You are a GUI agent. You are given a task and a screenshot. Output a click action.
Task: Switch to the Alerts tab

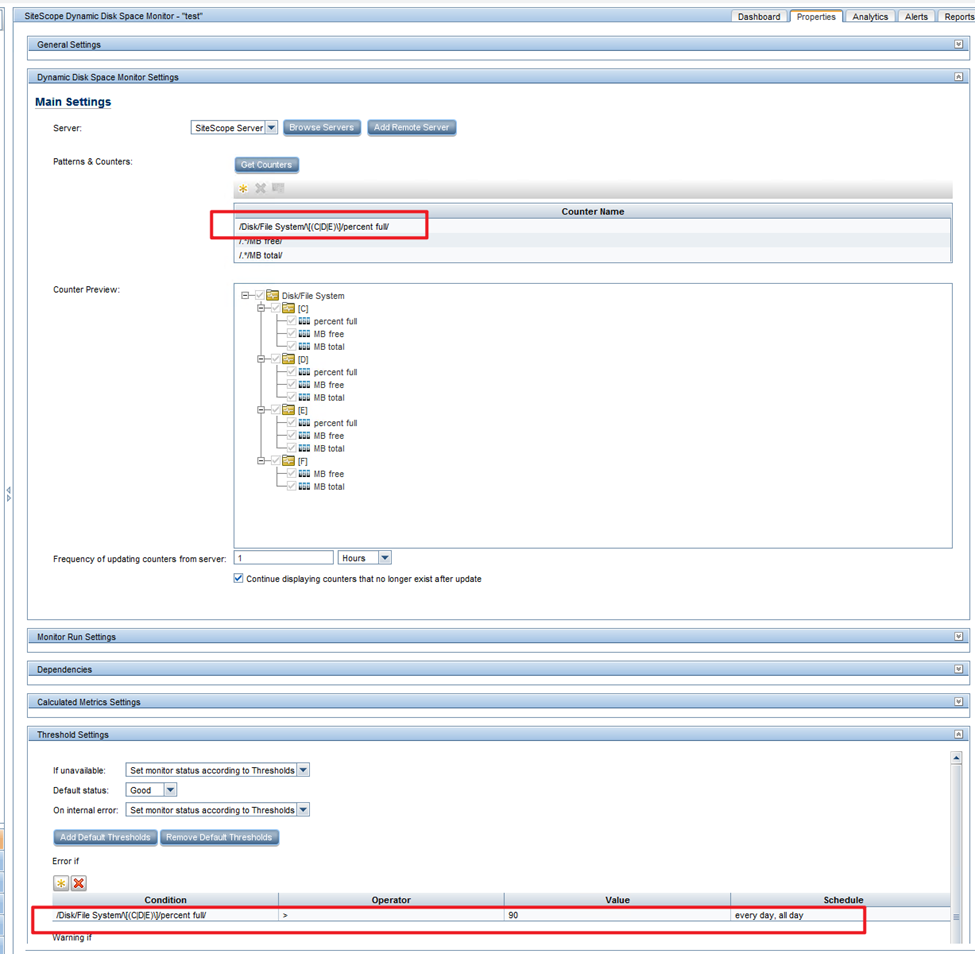tap(916, 17)
